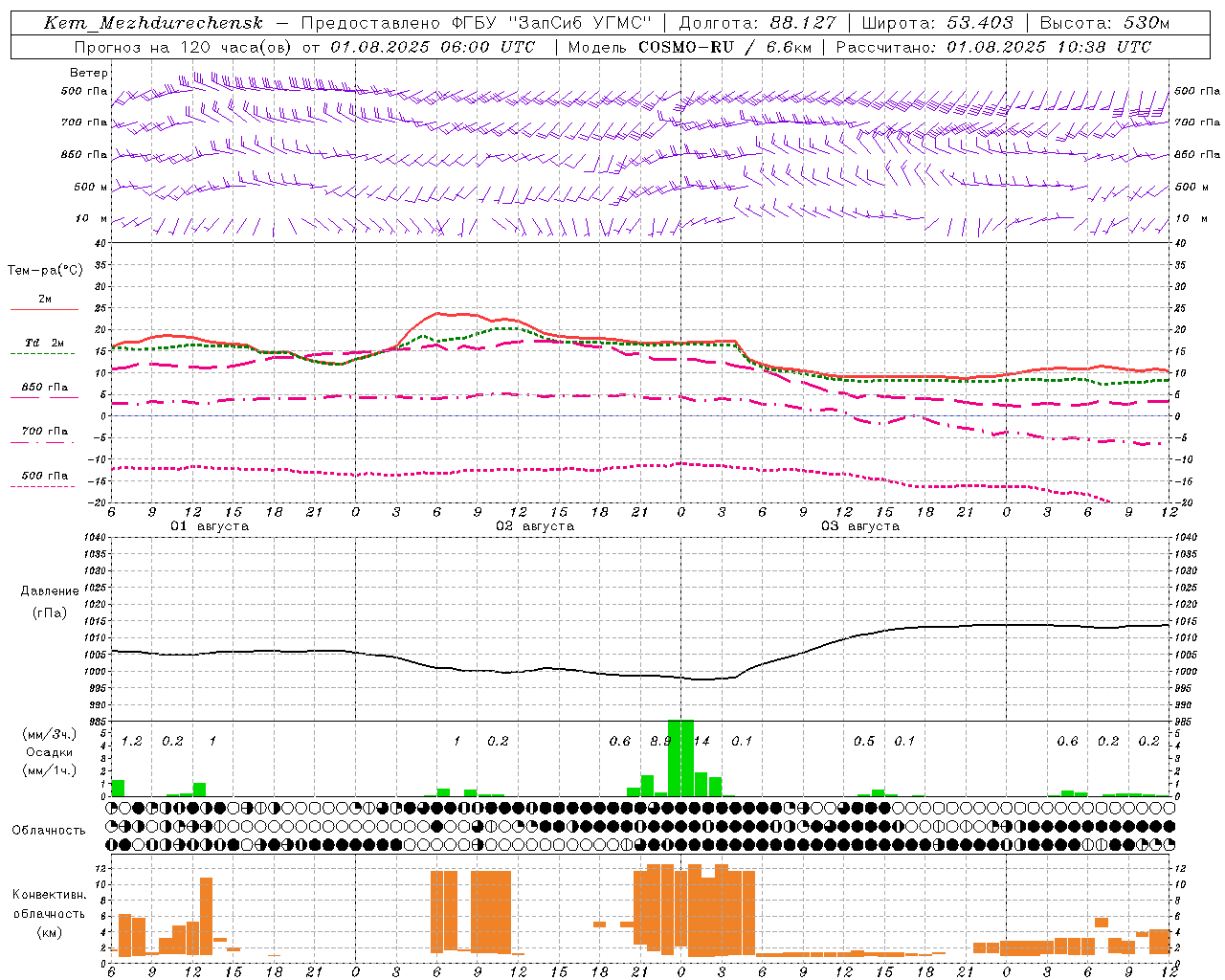Click the '10 м' wind level label on left
This screenshot has width=1225, height=980.
91,219
